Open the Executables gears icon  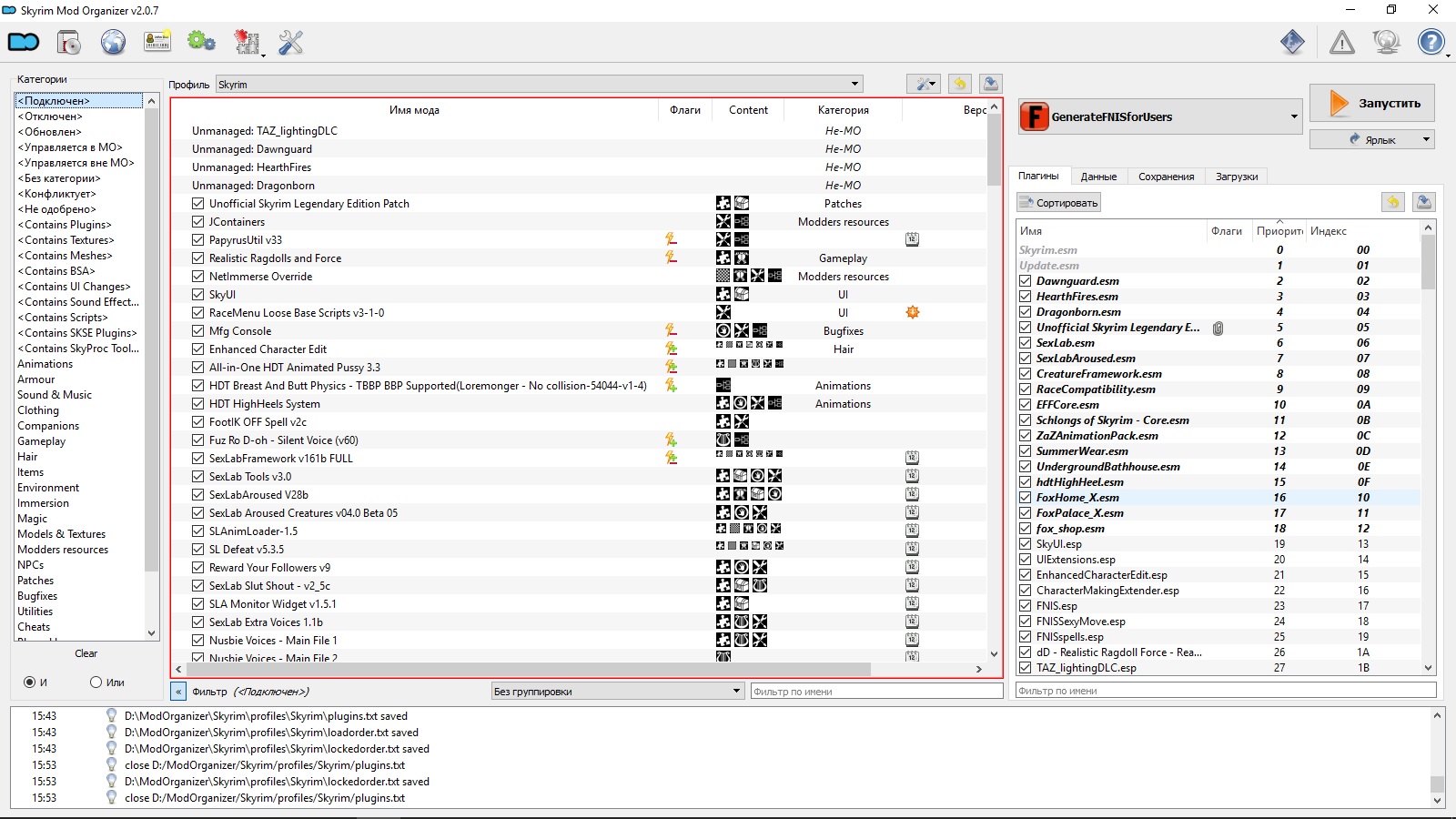tap(201, 42)
